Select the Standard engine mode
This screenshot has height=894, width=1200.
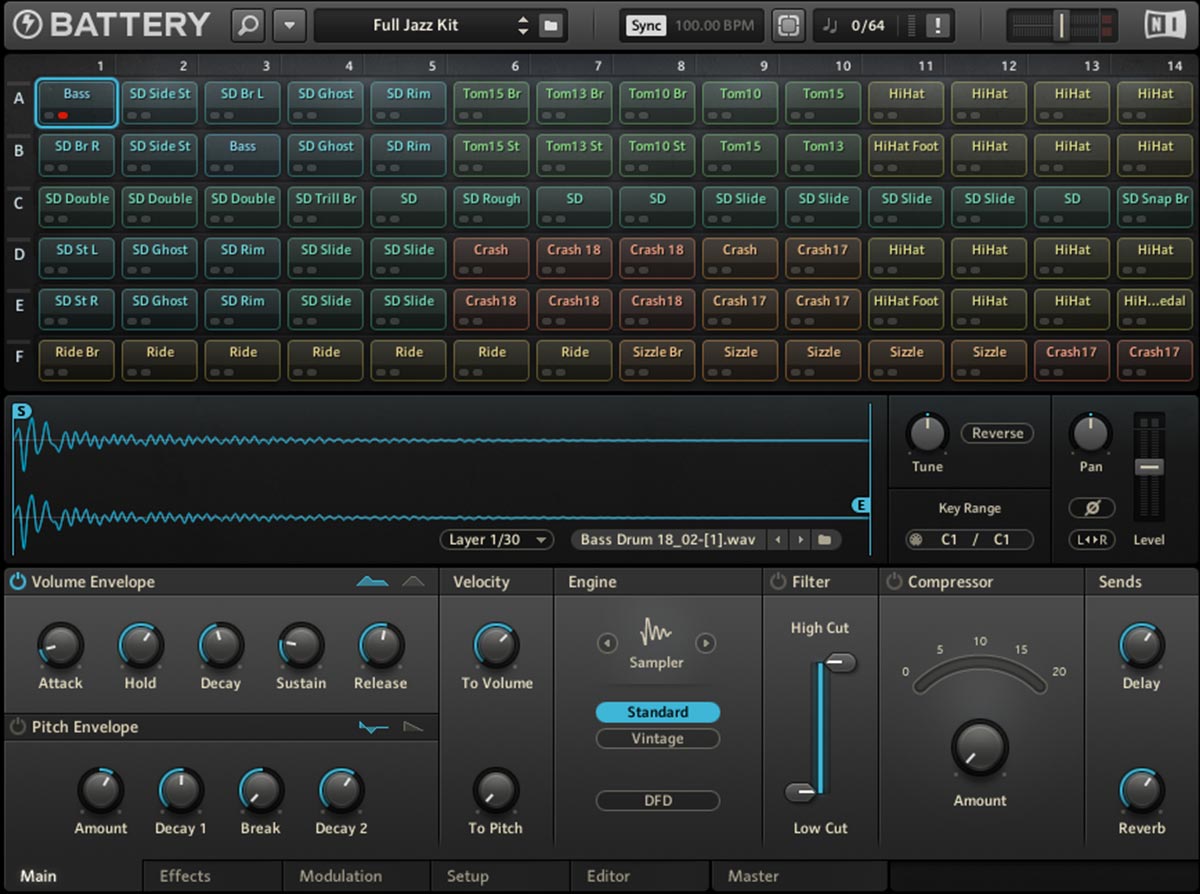pos(657,712)
